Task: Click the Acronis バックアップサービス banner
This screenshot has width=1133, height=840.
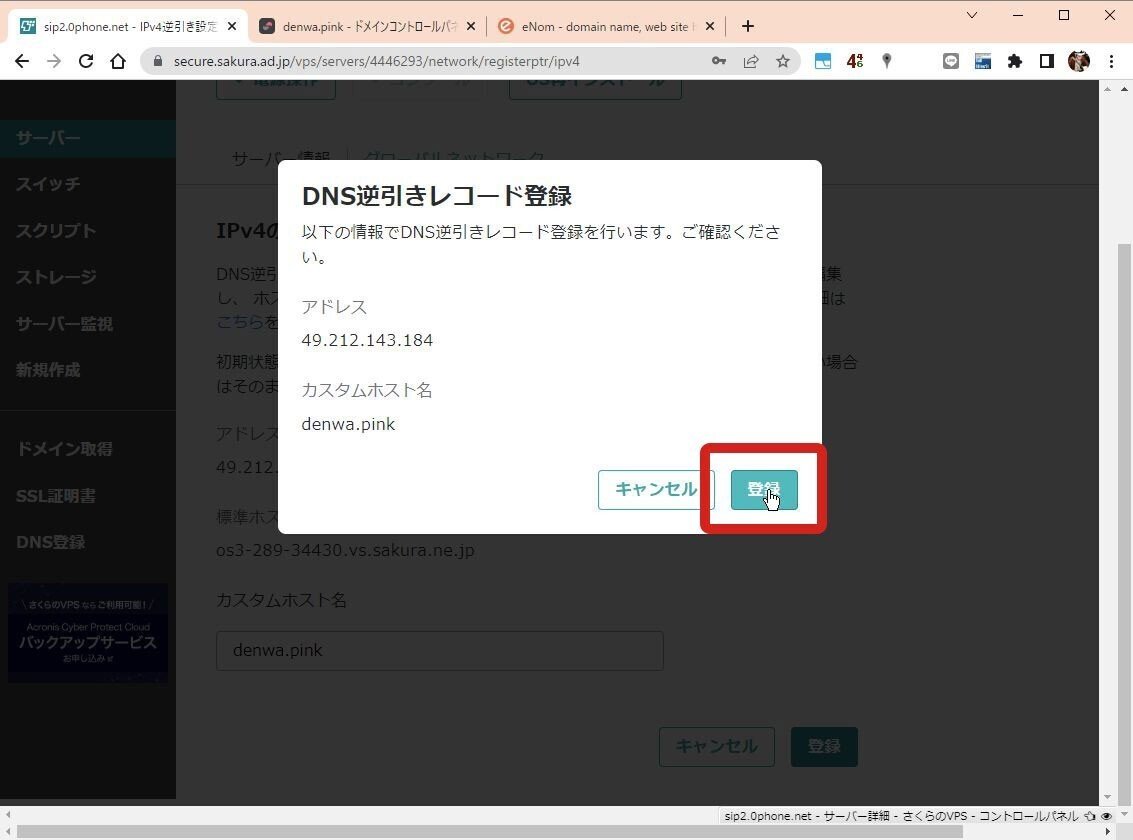Action: click(x=87, y=633)
